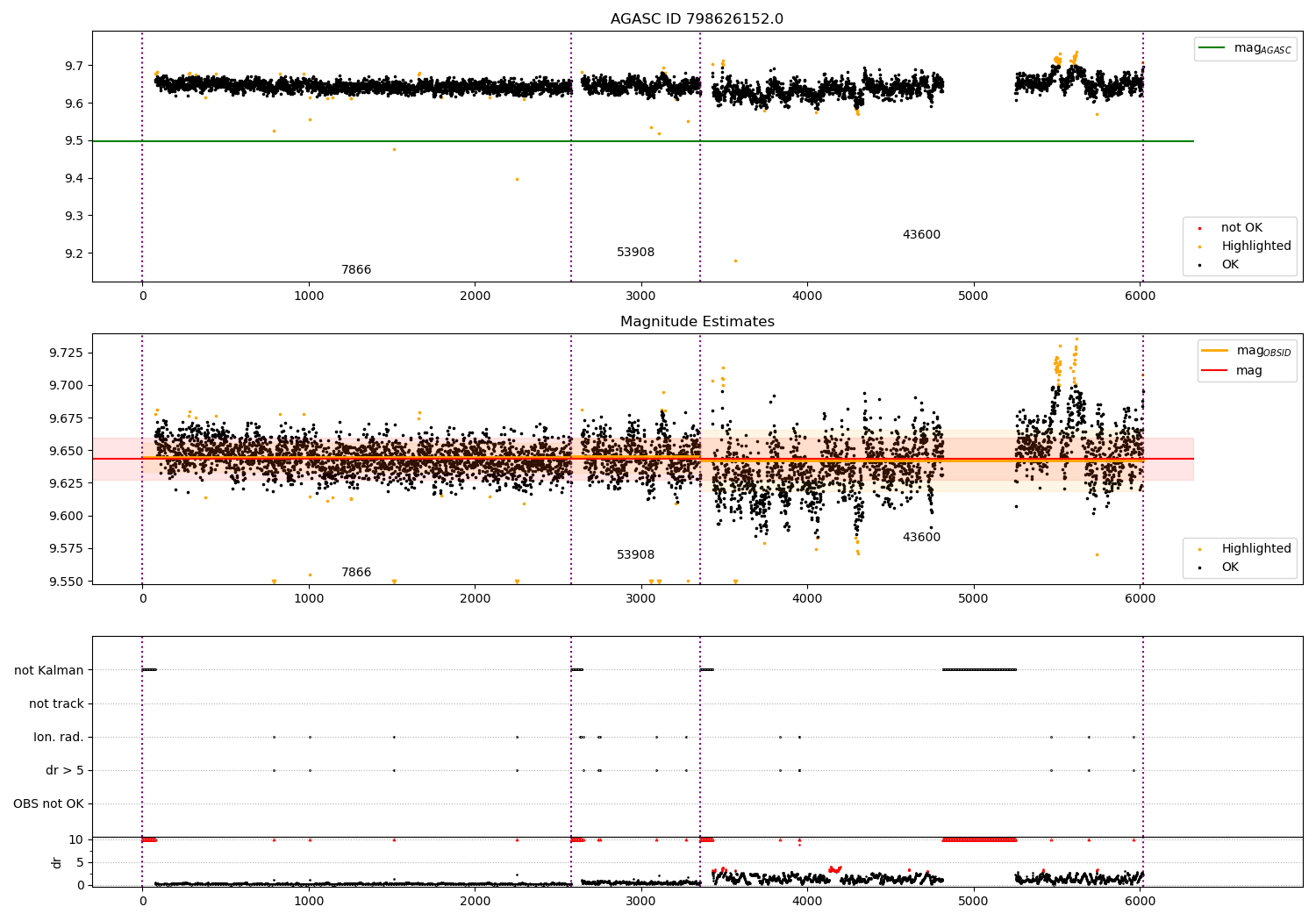Click the orange mag OBSID legend swatch
Viewport: 1316px width, 921px height.
(x=1214, y=351)
